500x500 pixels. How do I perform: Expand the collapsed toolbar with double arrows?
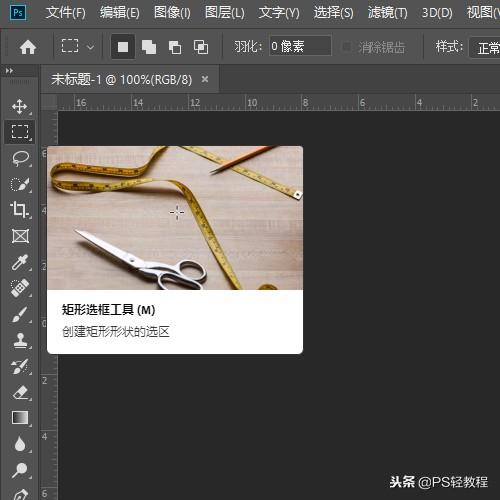click(x=9, y=71)
